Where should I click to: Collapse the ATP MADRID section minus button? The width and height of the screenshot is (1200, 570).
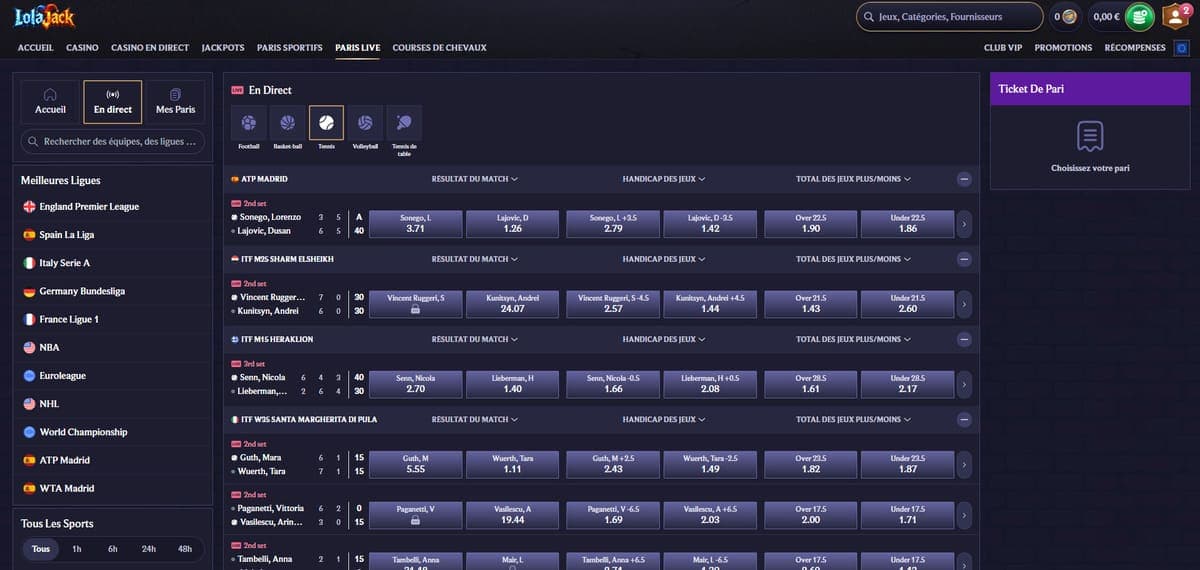point(964,179)
